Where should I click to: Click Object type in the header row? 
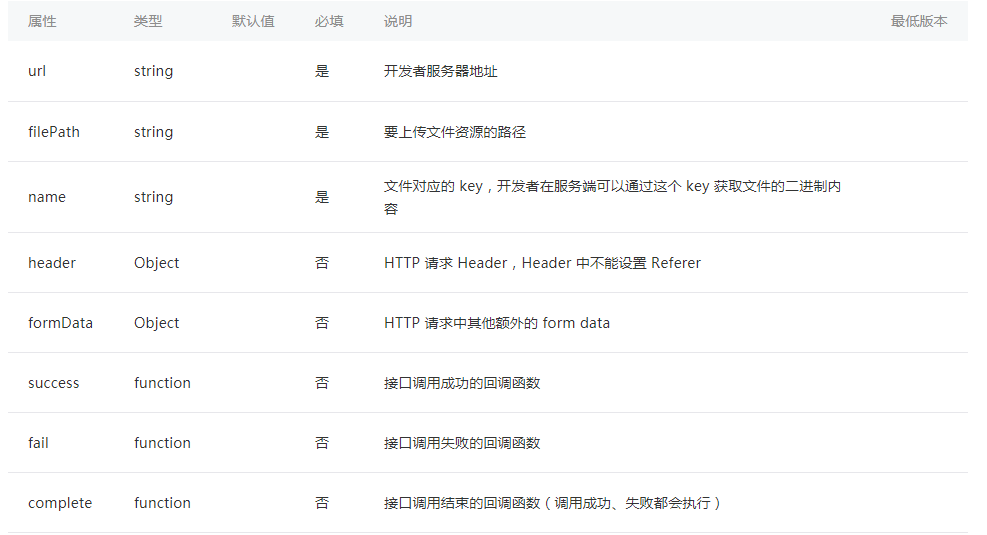tap(157, 263)
